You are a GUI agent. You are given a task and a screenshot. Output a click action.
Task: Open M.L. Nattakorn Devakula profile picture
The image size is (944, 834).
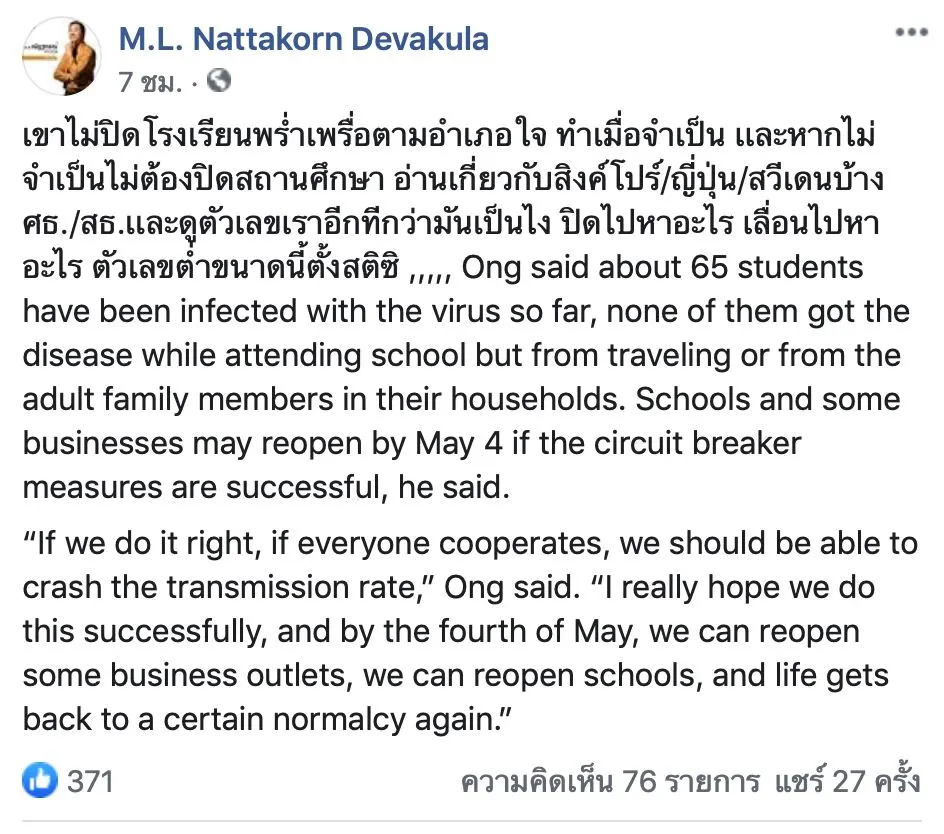coord(61,57)
